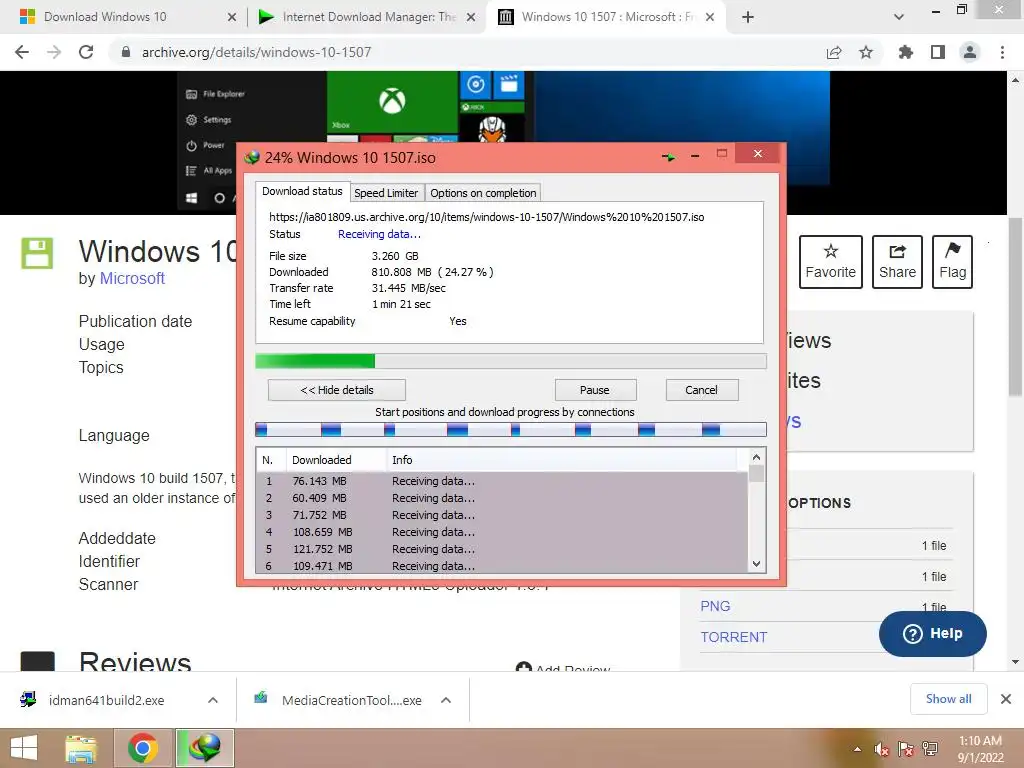The height and width of the screenshot is (768, 1024).
Task: Cancel the IDM download
Action: pos(701,390)
